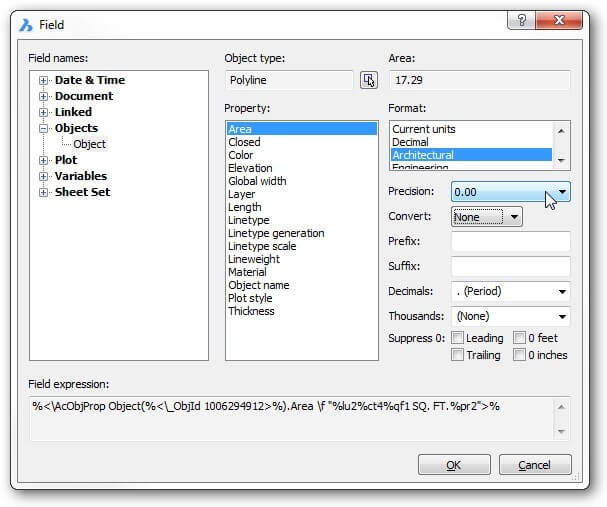Enable Suppress Leading zeros checkbox
607x507 pixels.
pos(458,338)
